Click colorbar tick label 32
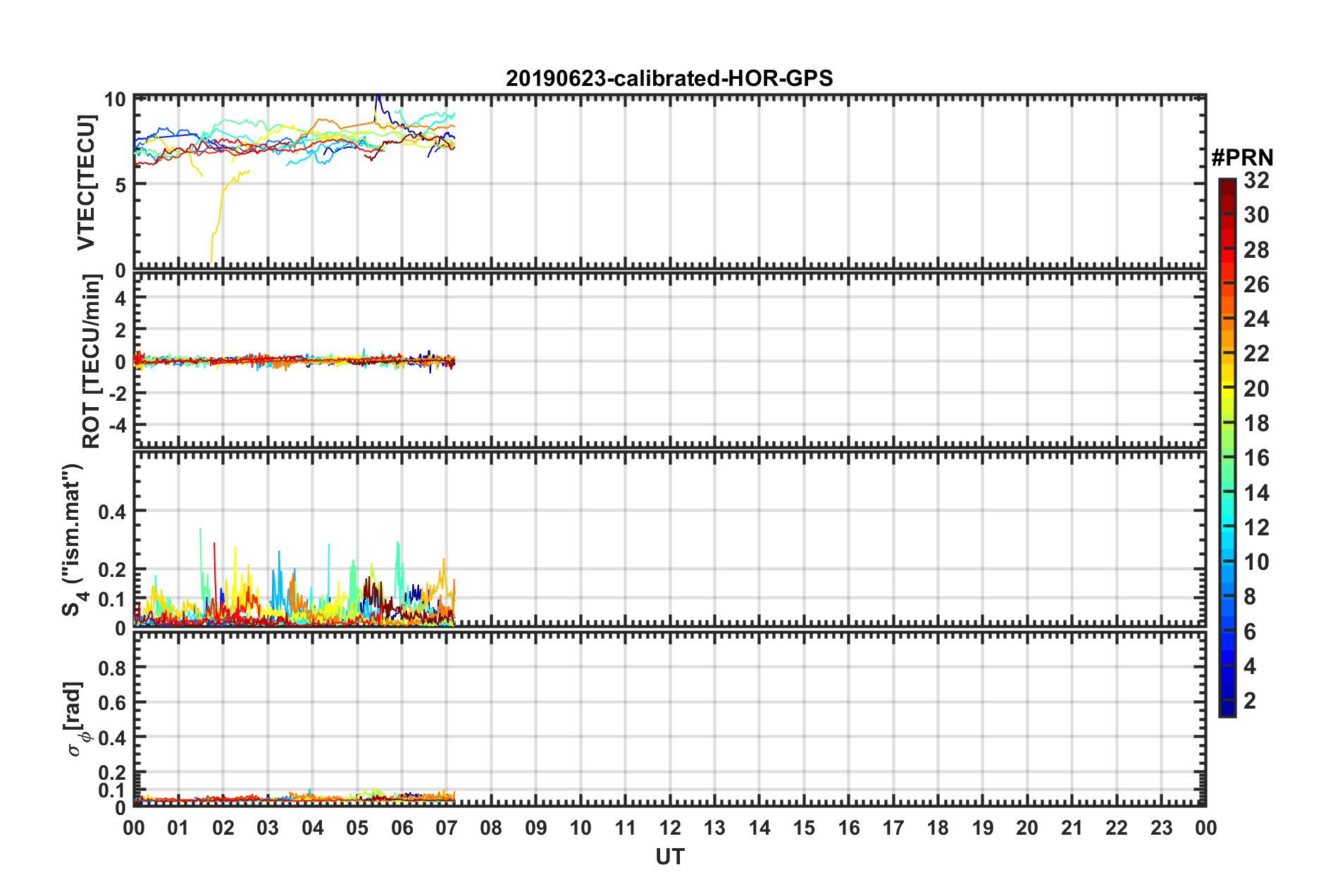Viewport: 1340px width, 896px height. pos(1256,180)
